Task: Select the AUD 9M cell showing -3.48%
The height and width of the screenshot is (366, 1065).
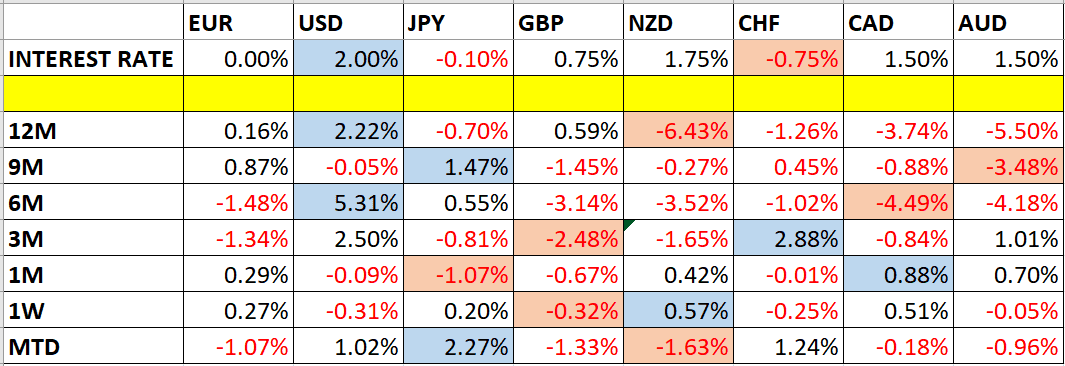Action: 1007,165
